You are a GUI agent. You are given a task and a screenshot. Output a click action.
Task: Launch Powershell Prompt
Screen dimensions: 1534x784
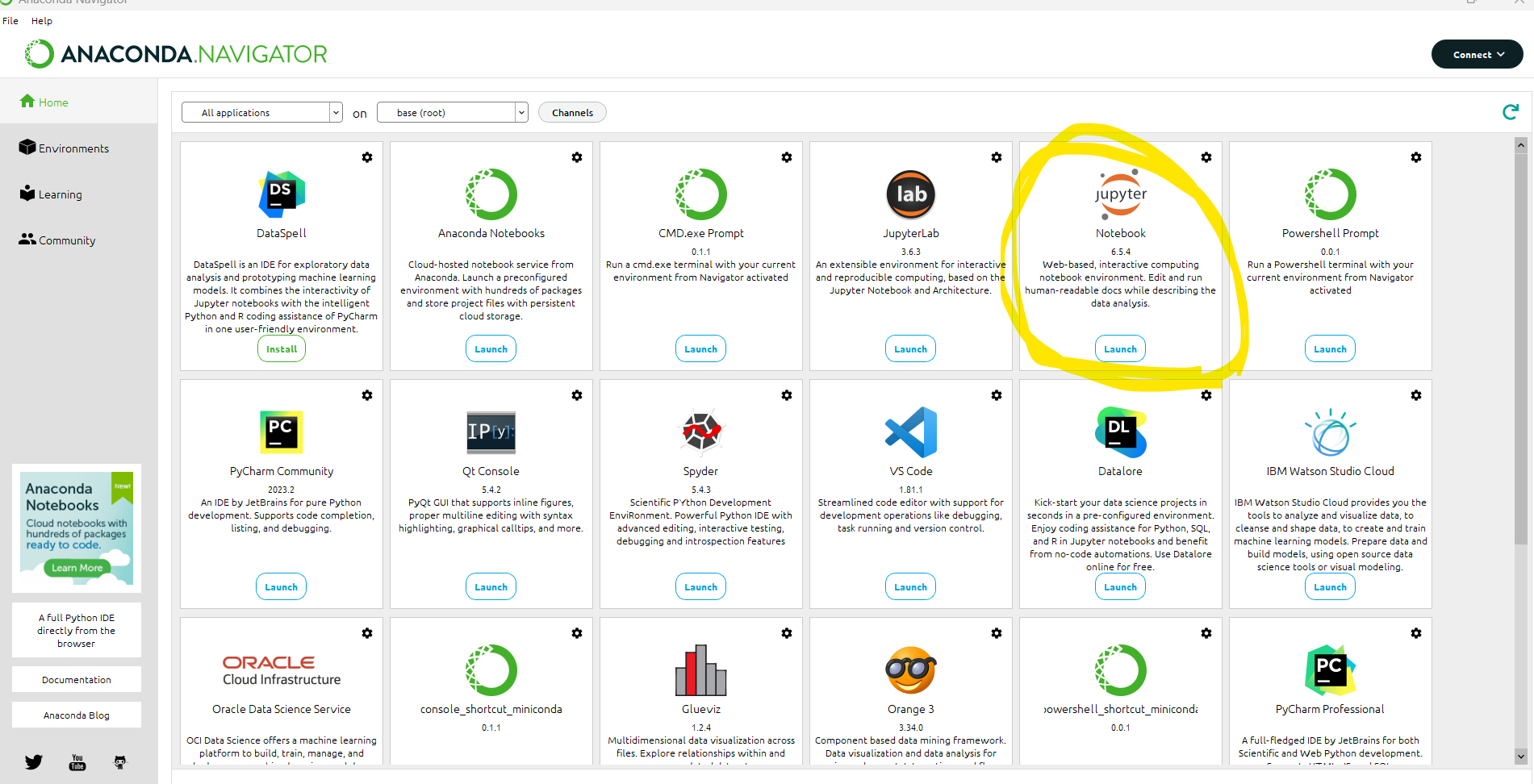(1330, 349)
